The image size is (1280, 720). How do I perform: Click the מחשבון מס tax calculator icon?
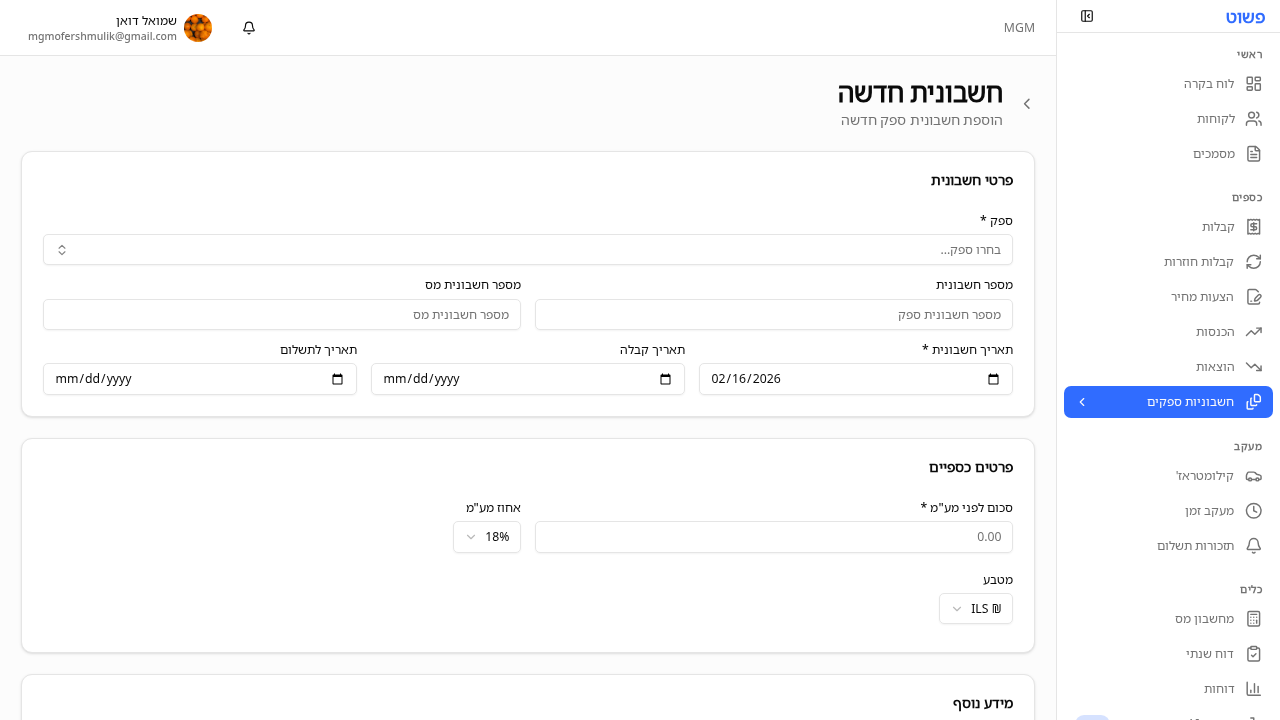pyautogui.click(x=1254, y=618)
